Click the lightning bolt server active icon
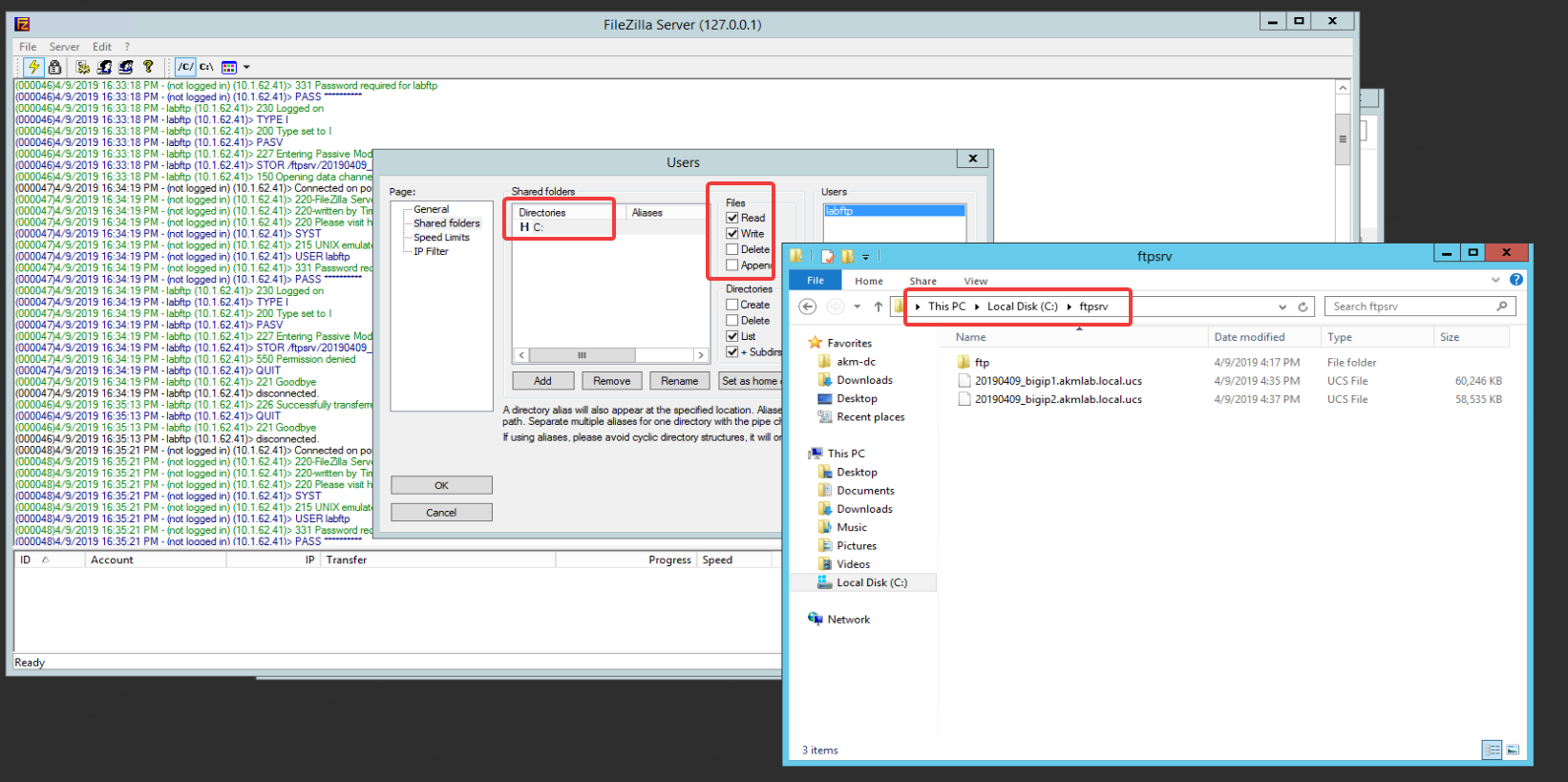Screen dimensions: 1568x782 (33, 67)
